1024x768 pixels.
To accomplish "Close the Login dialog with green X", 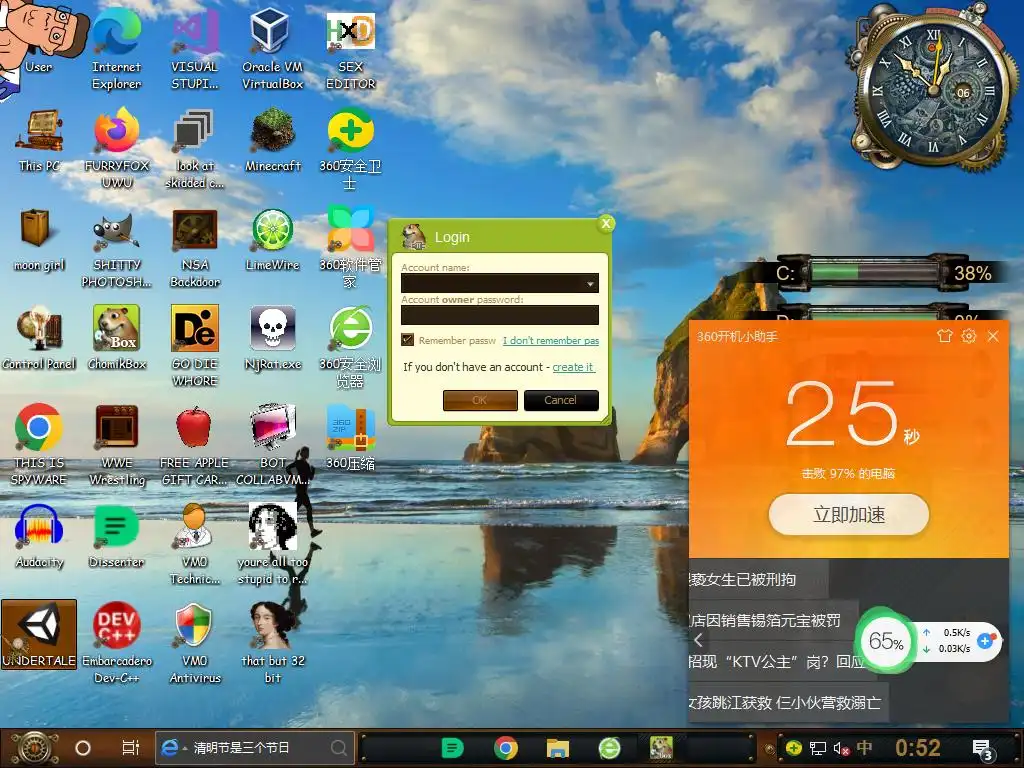I will tap(606, 224).
